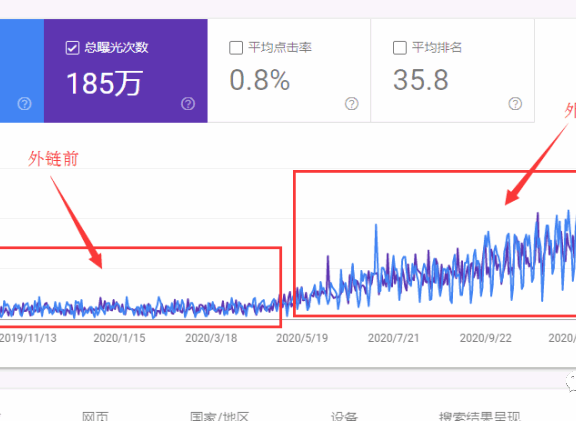Click the 2020/3/18 axis date label

211,338
